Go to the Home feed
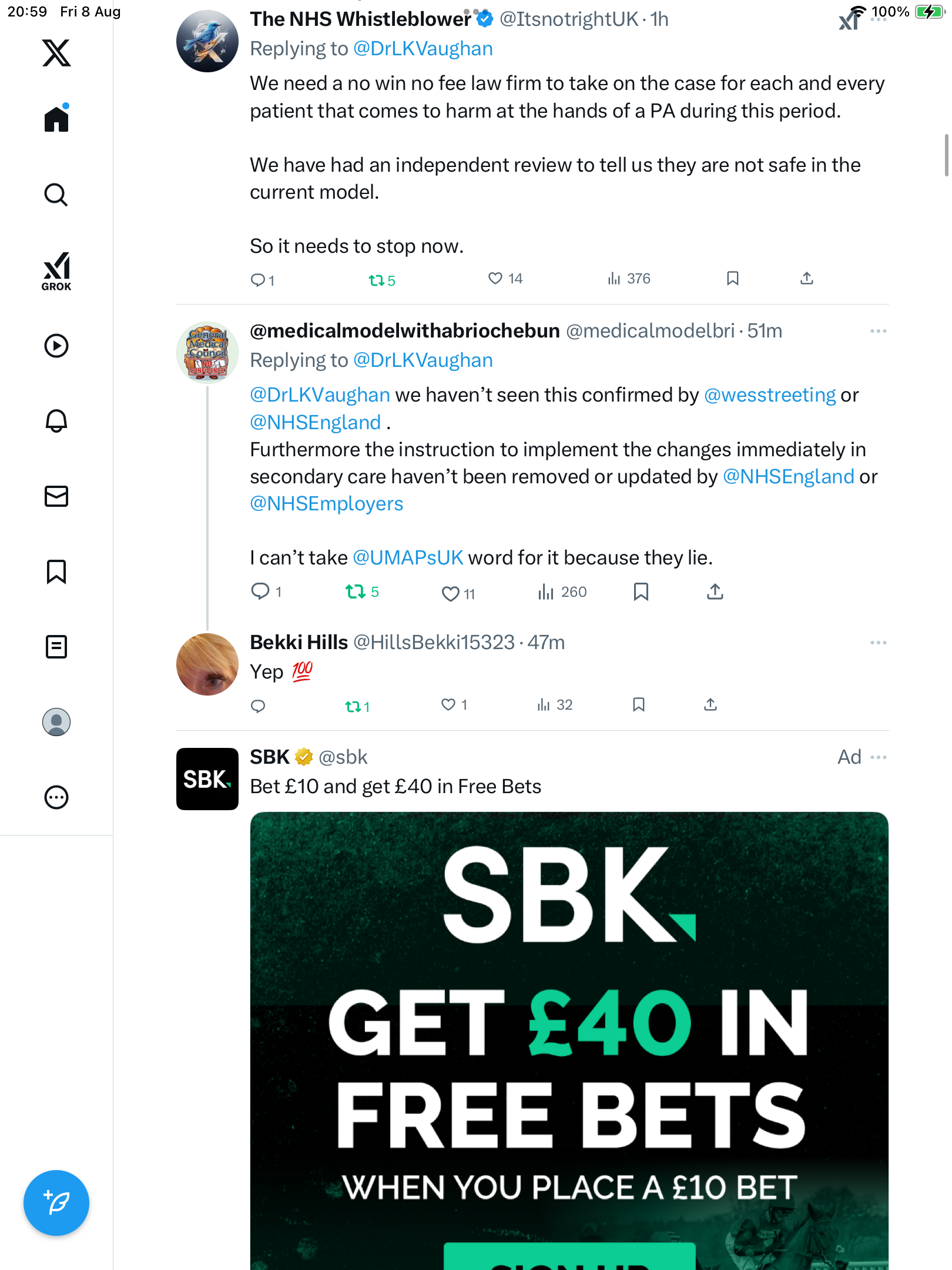Screen dimensions: 952x1270 56,119
